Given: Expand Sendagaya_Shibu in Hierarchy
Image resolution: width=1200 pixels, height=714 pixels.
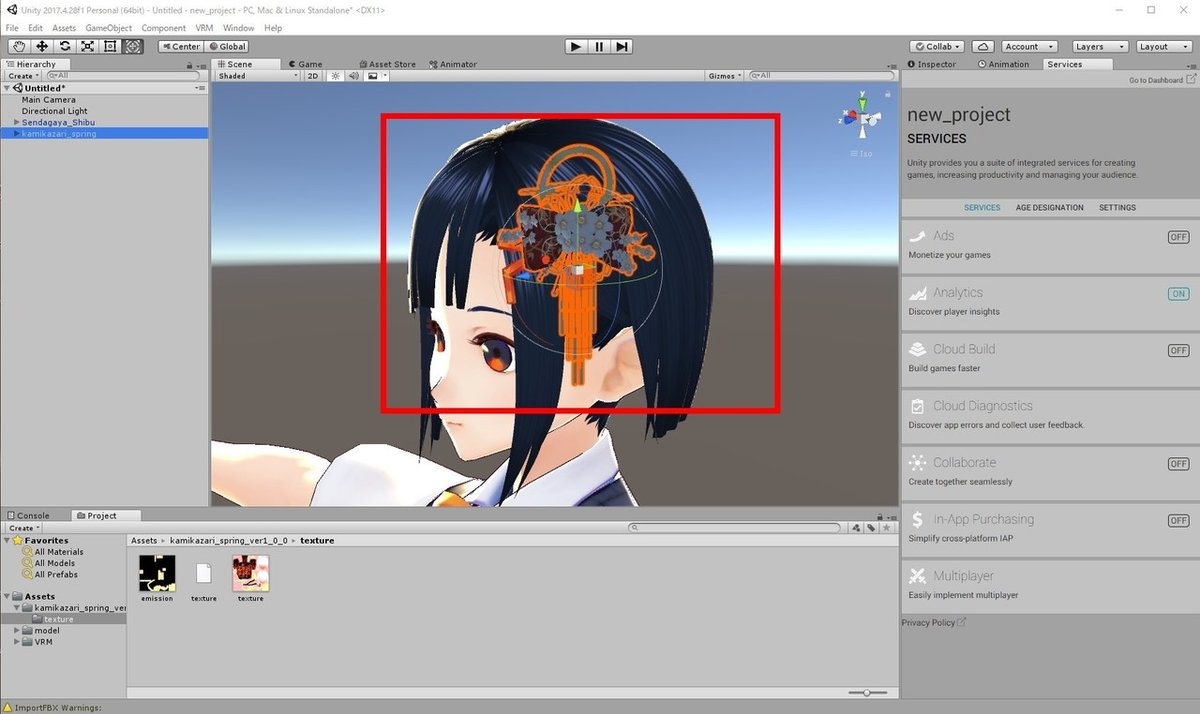Looking at the screenshot, I should click(16, 122).
